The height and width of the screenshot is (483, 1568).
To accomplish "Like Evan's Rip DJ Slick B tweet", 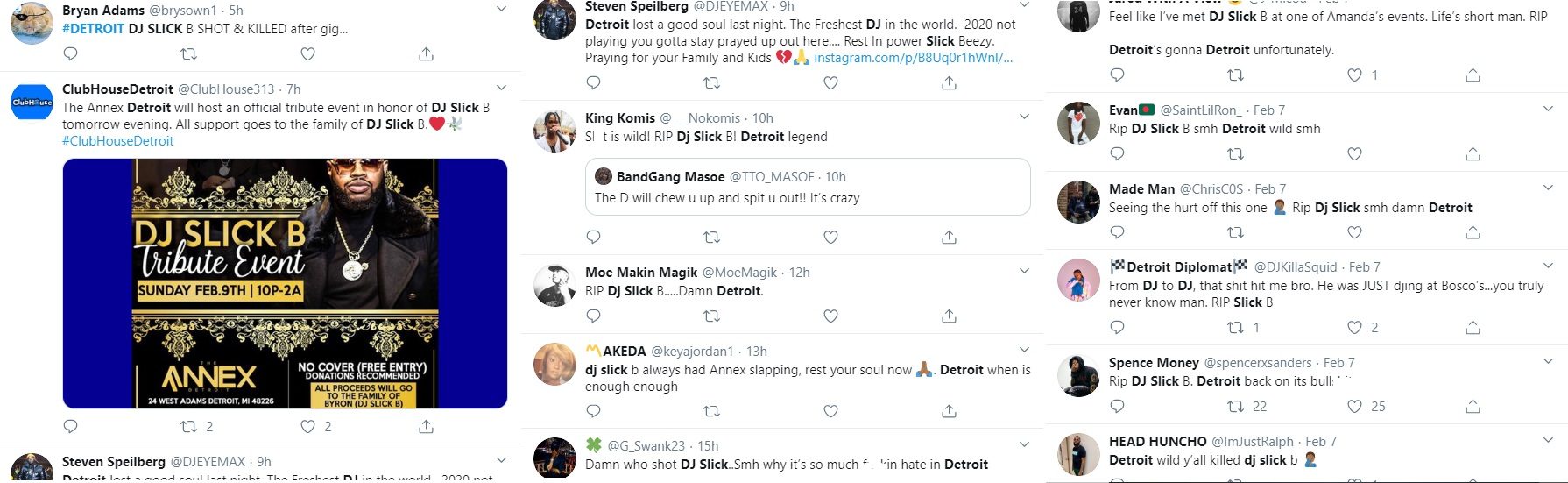I will (1354, 154).
